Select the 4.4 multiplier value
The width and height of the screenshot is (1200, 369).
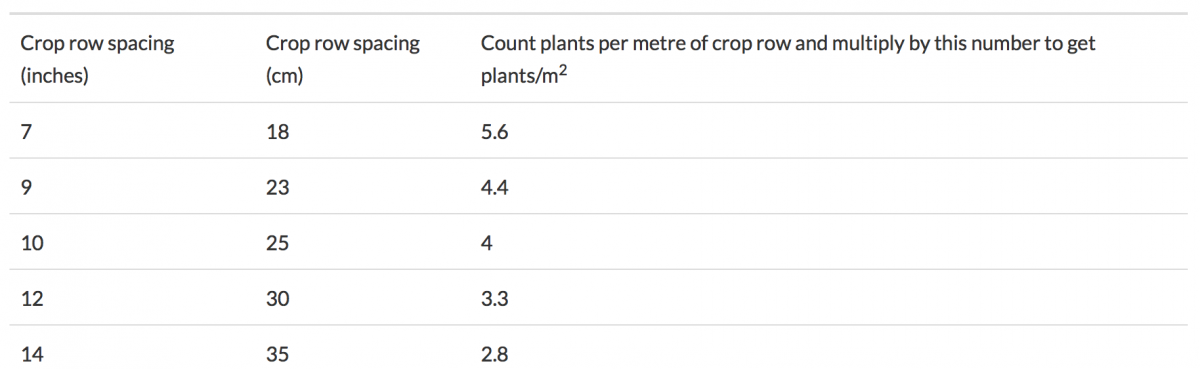(495, 186)
